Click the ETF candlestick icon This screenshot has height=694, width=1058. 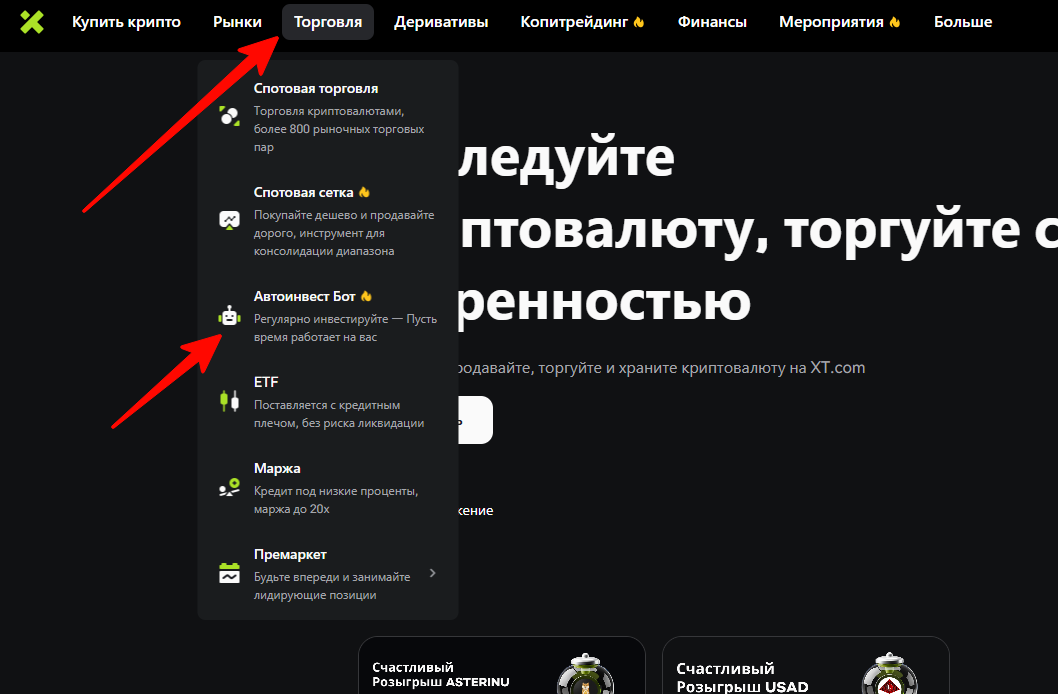point(230,401)
